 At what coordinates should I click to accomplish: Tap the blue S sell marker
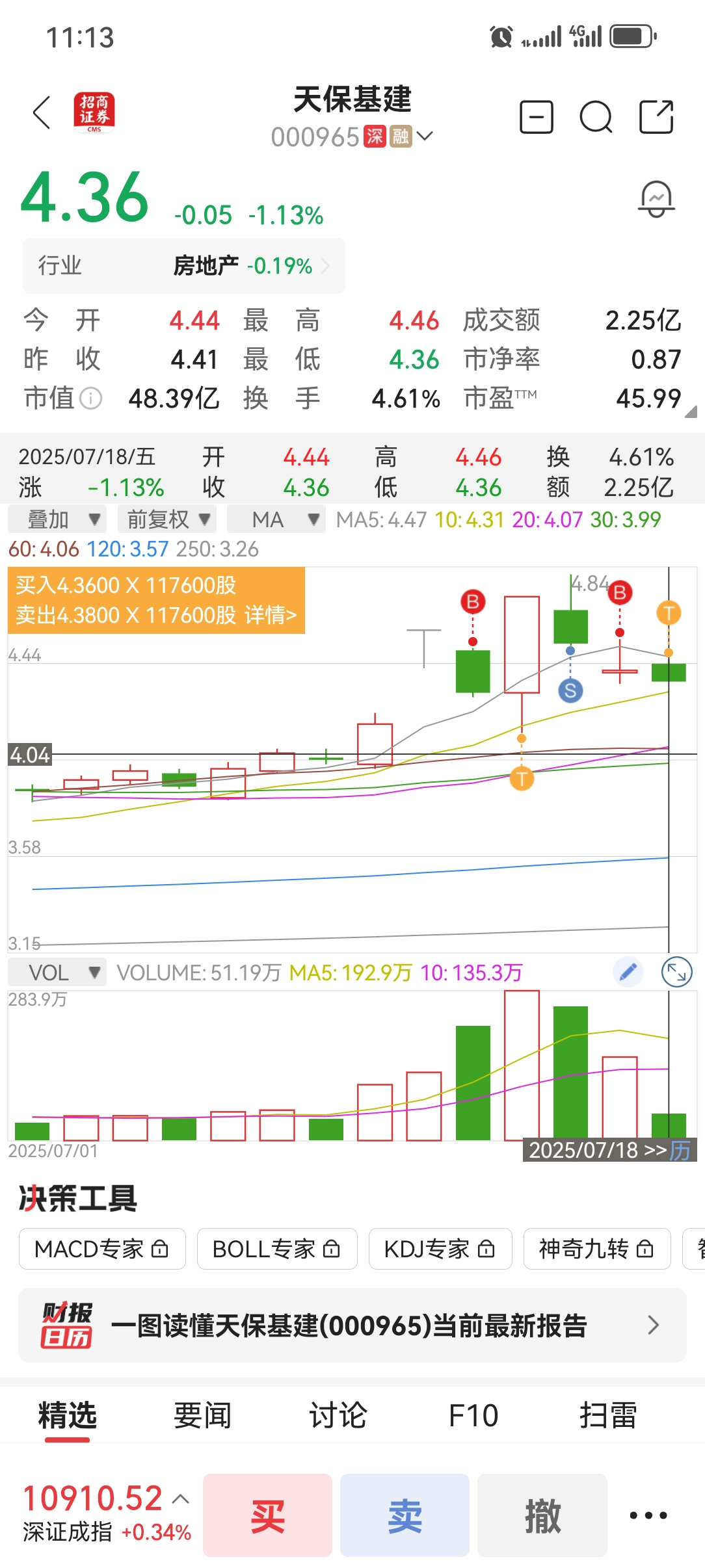570,690
